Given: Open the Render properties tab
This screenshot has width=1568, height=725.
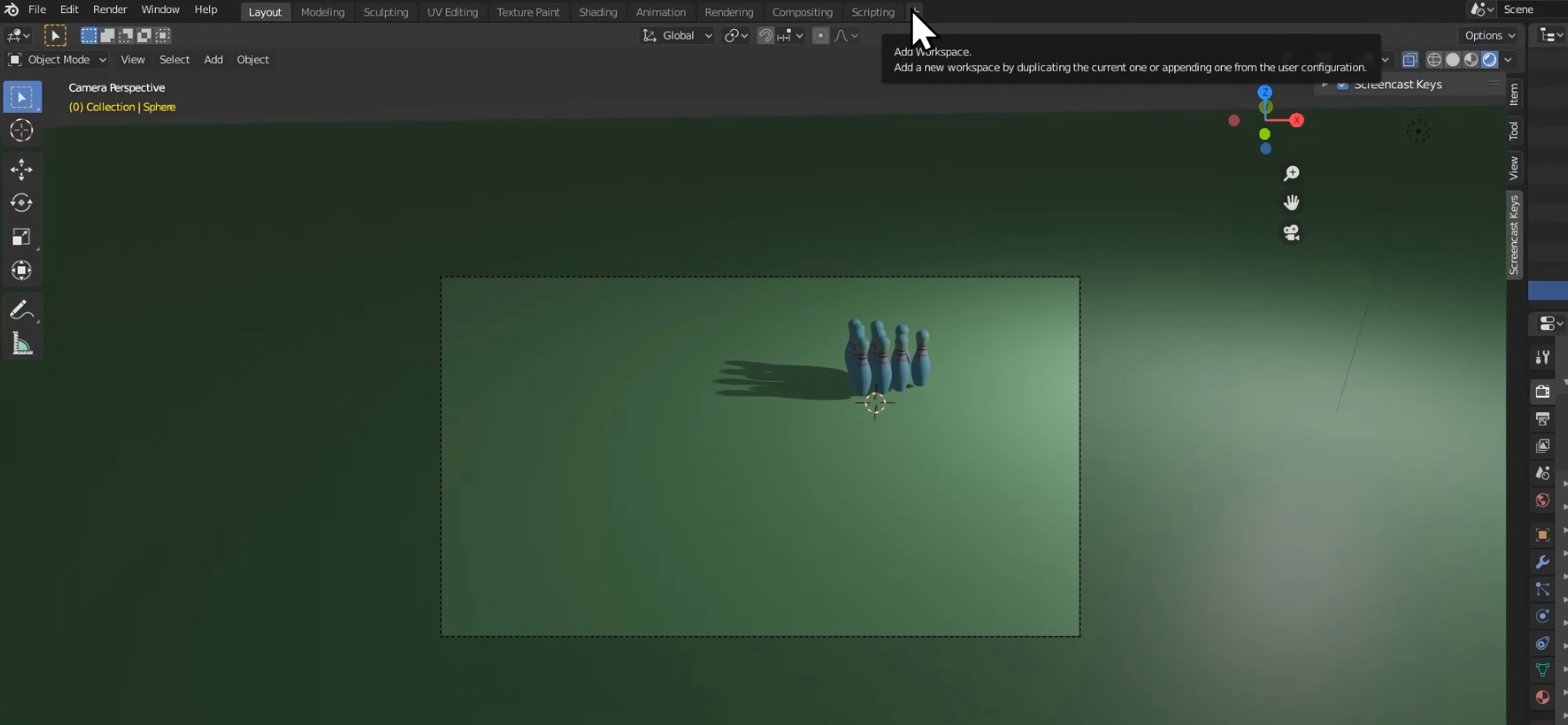Looking at the screenshot, I should tap(1542, 391).
